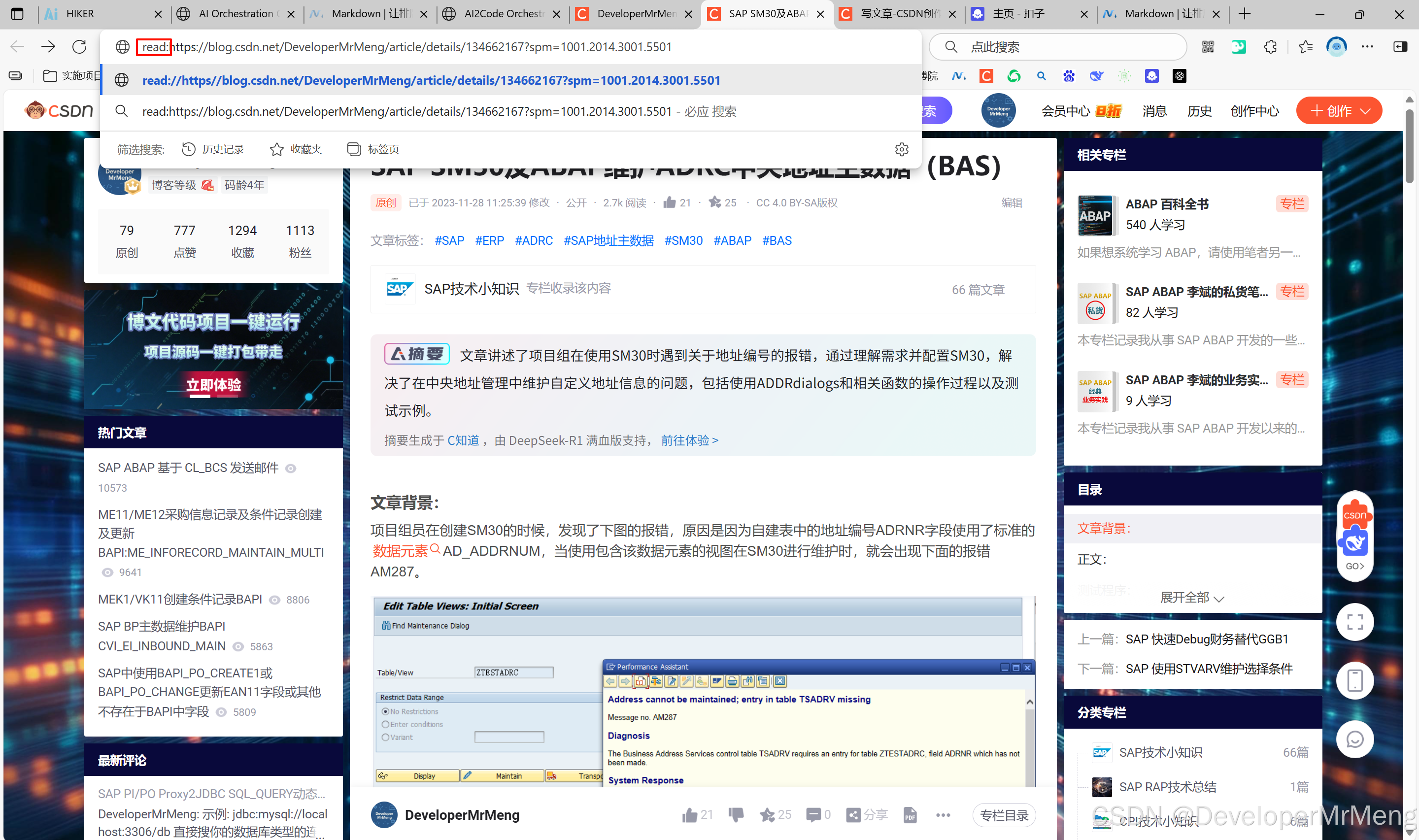Expand the table of contents with 展开全部
This screenshot has width=1419, height=840.
click(1191, 598)
